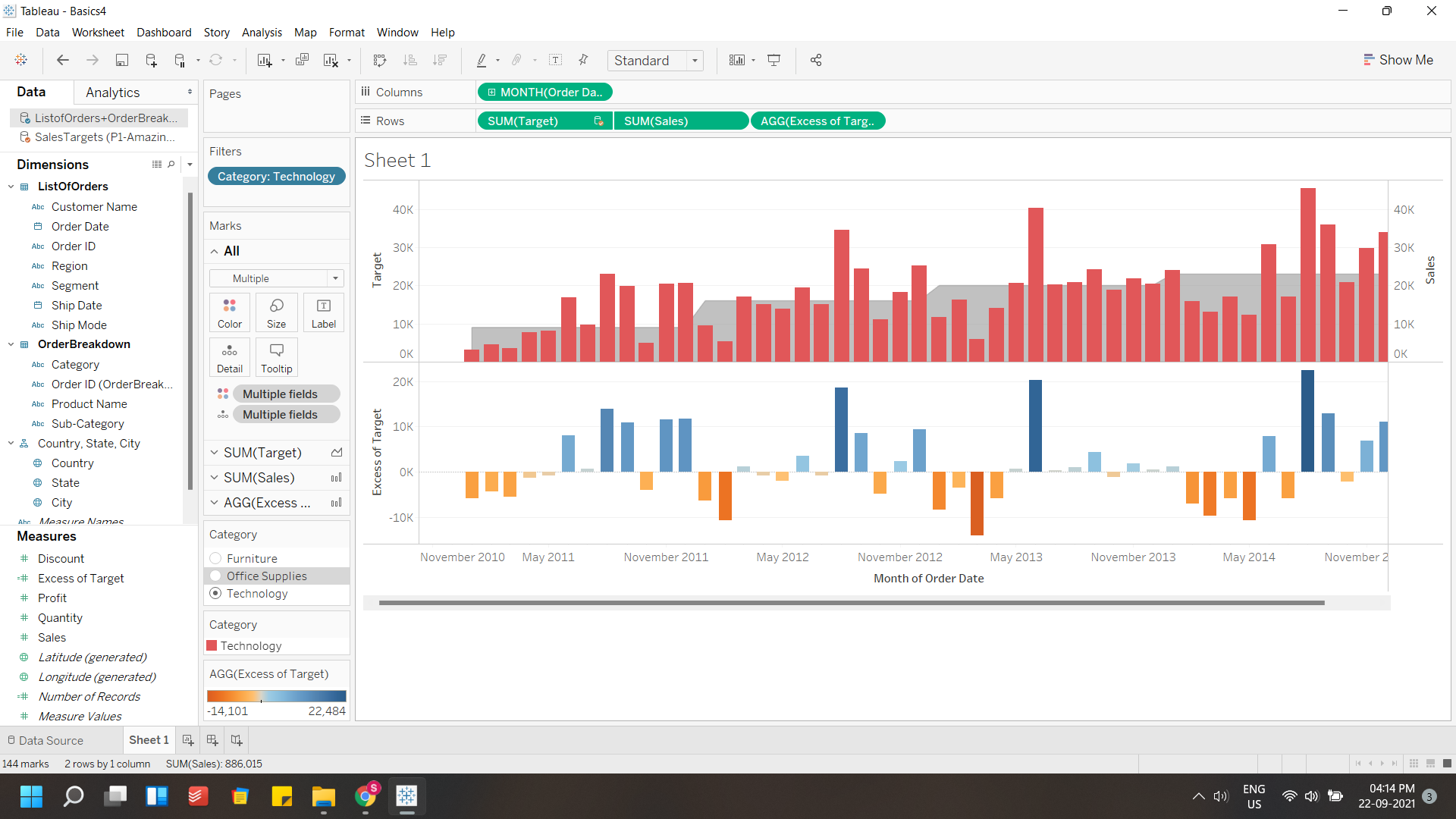Open the Color marks card
Viewport: 1456px width, 819px height.
[x=230, y=312]
